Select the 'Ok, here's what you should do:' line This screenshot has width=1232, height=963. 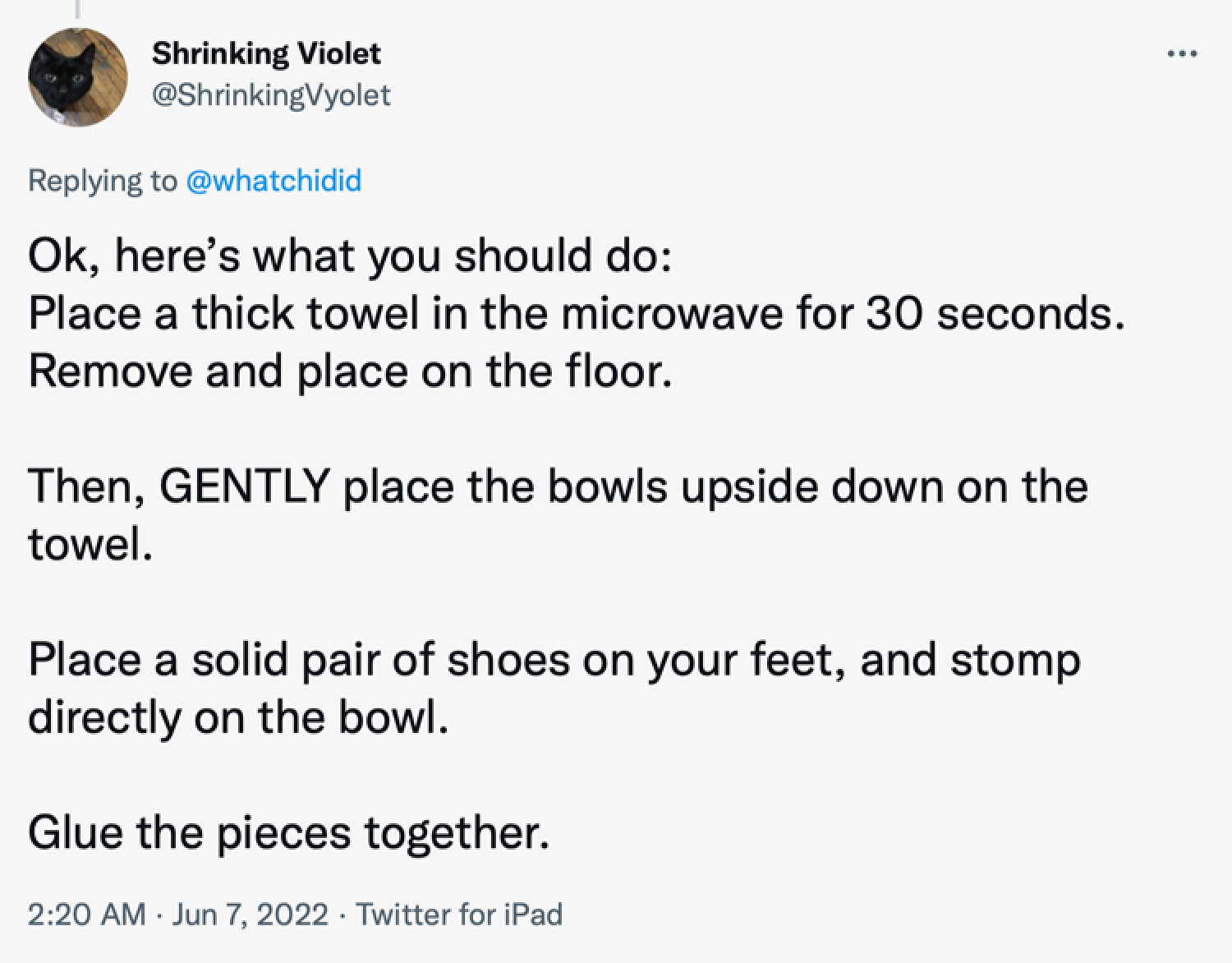351,256
